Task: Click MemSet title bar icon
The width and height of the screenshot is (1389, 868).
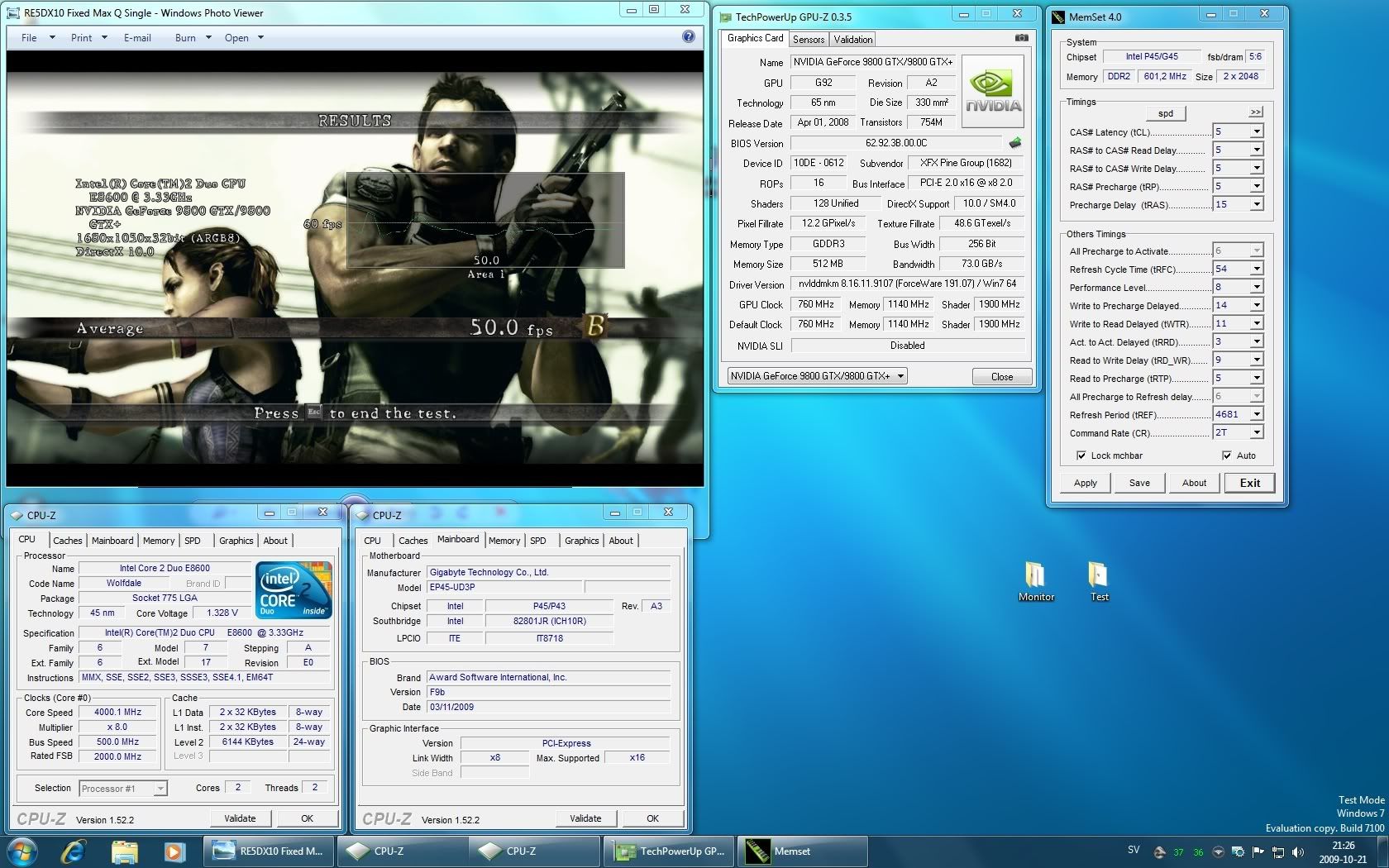Action: [1058, 17]
